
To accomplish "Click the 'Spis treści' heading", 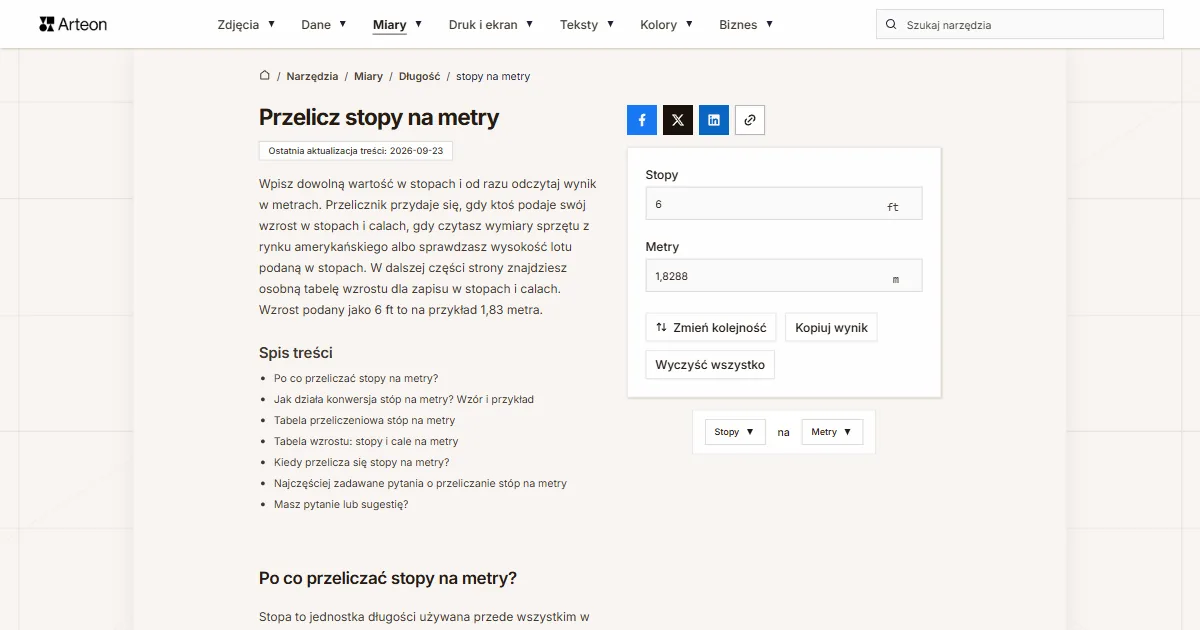I will pos(296,353).
